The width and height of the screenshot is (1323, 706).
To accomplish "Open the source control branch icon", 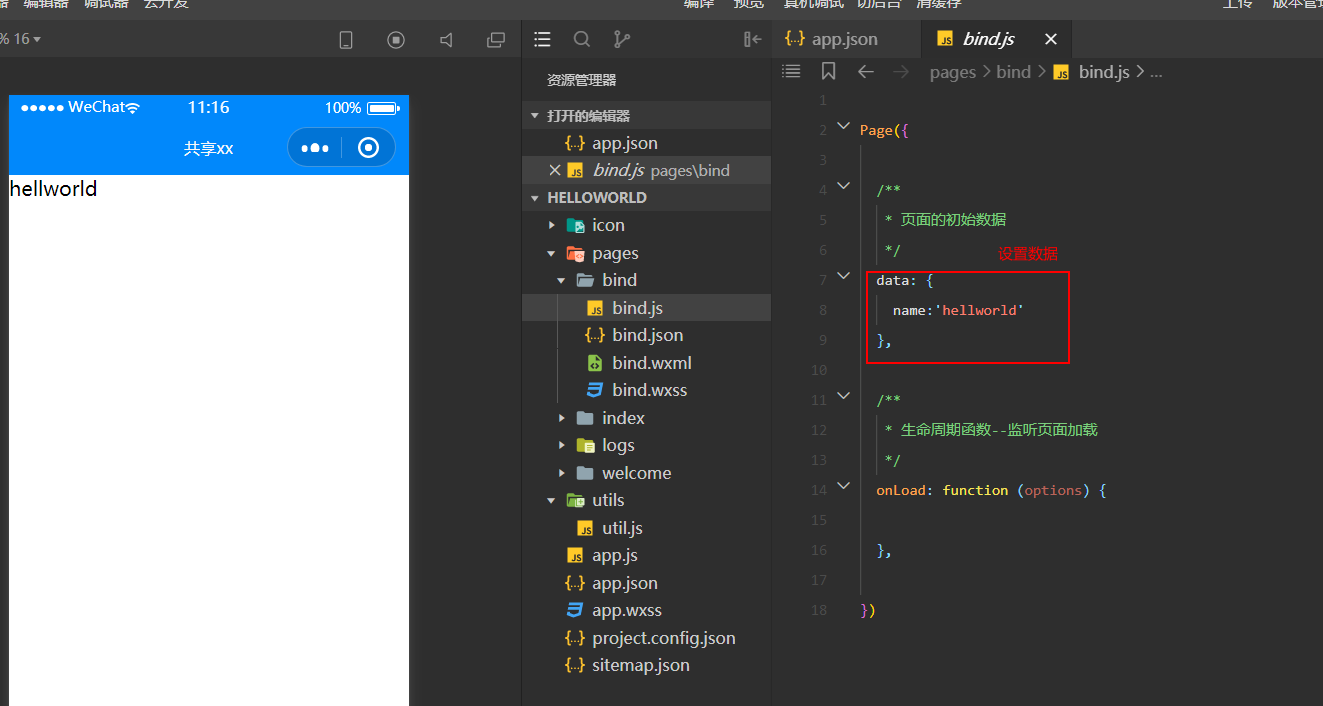I will click(x=622, y=39).
